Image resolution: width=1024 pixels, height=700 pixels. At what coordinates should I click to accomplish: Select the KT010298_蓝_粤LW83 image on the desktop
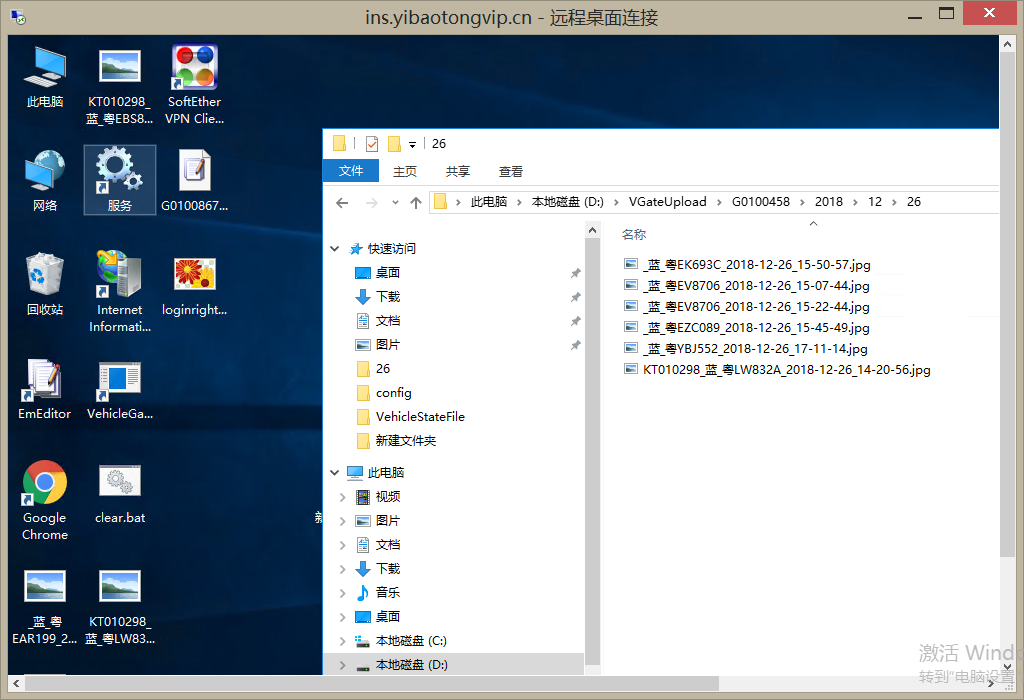coord(120,607)
